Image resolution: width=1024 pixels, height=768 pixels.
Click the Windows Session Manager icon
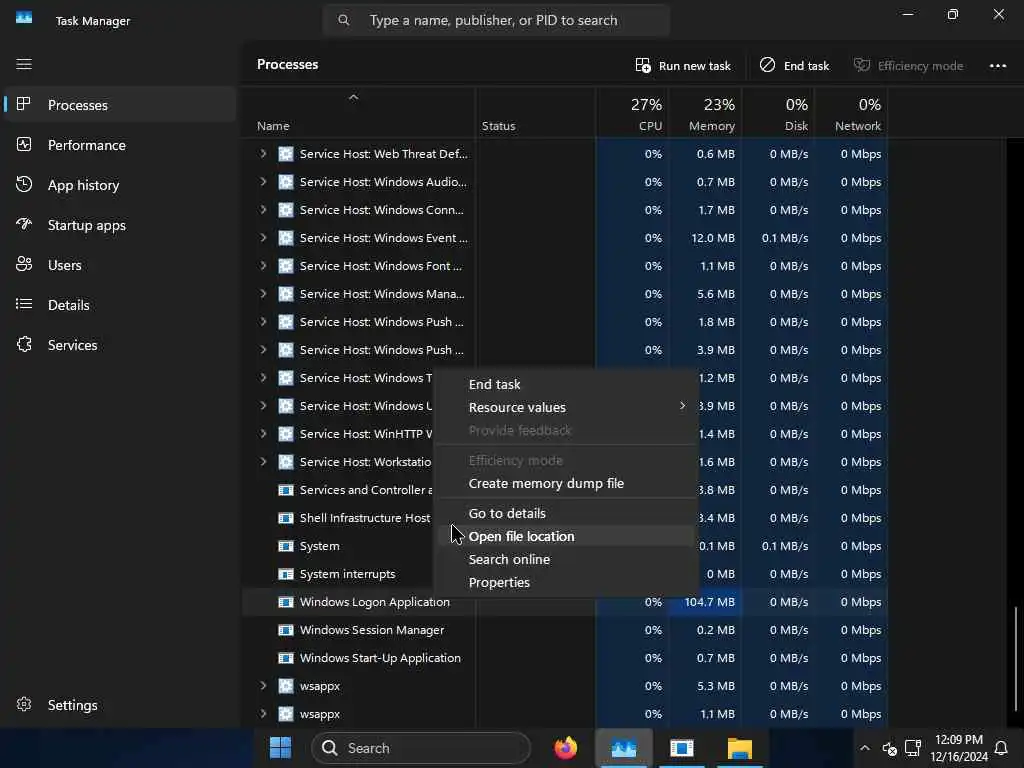click(x=285, y=630)
